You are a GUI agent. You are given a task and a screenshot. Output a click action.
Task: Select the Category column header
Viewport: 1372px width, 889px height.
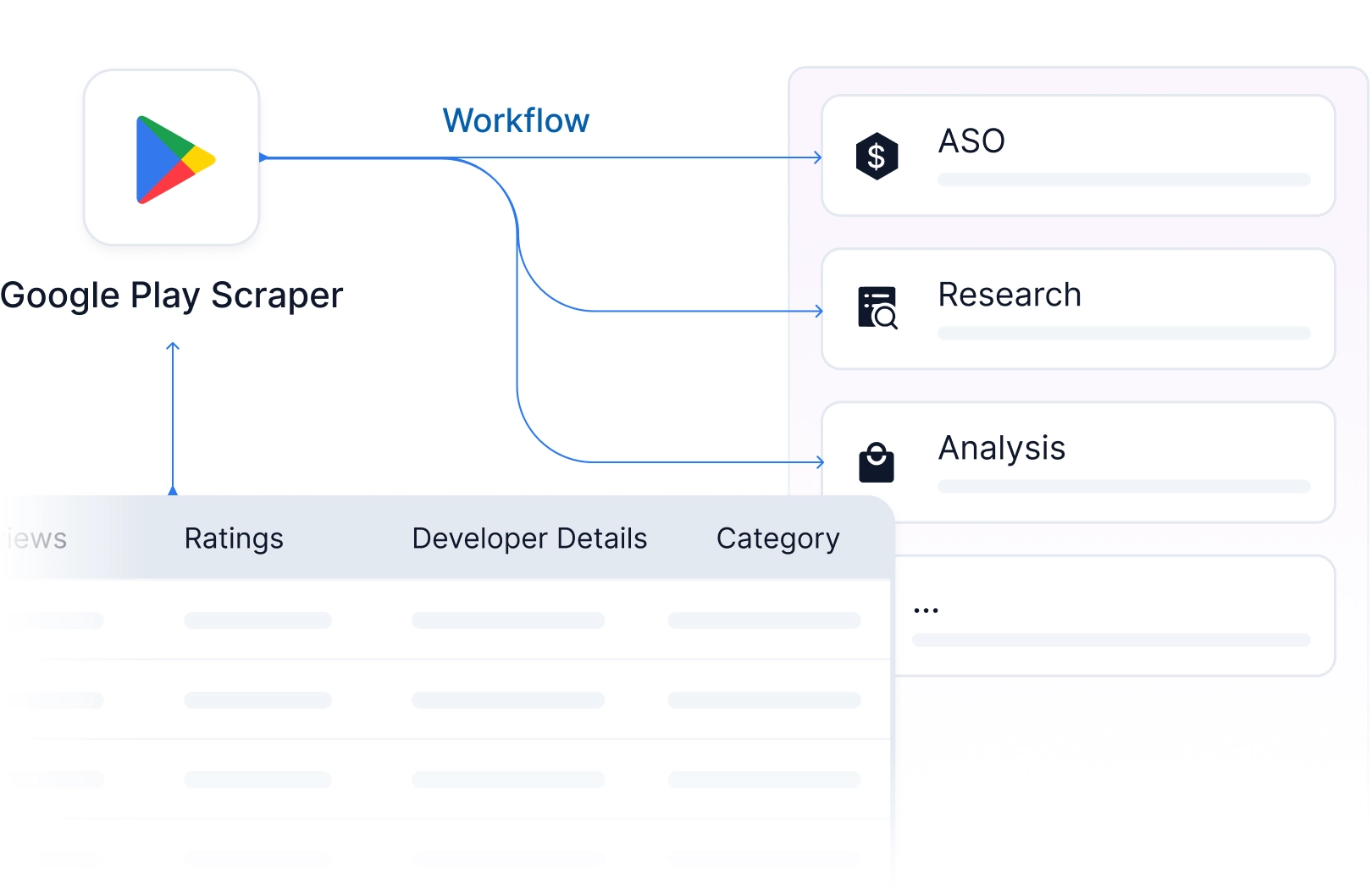[x=777, y=538]
